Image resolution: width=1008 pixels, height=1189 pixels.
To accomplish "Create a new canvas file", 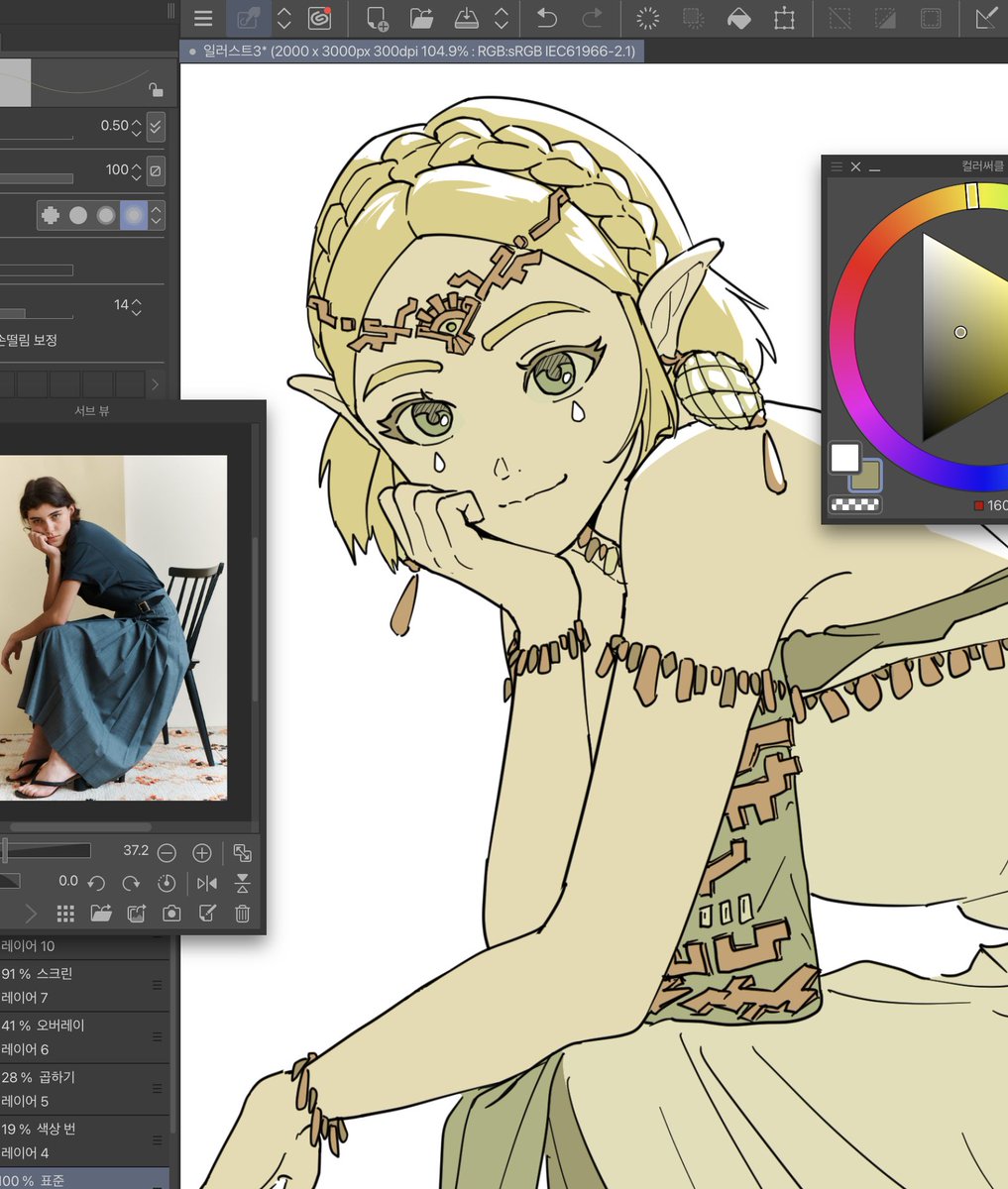I will point(377,18).
